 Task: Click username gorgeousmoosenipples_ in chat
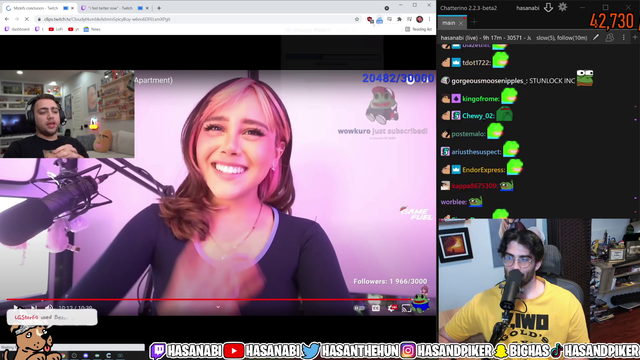[x=489, y=81]
